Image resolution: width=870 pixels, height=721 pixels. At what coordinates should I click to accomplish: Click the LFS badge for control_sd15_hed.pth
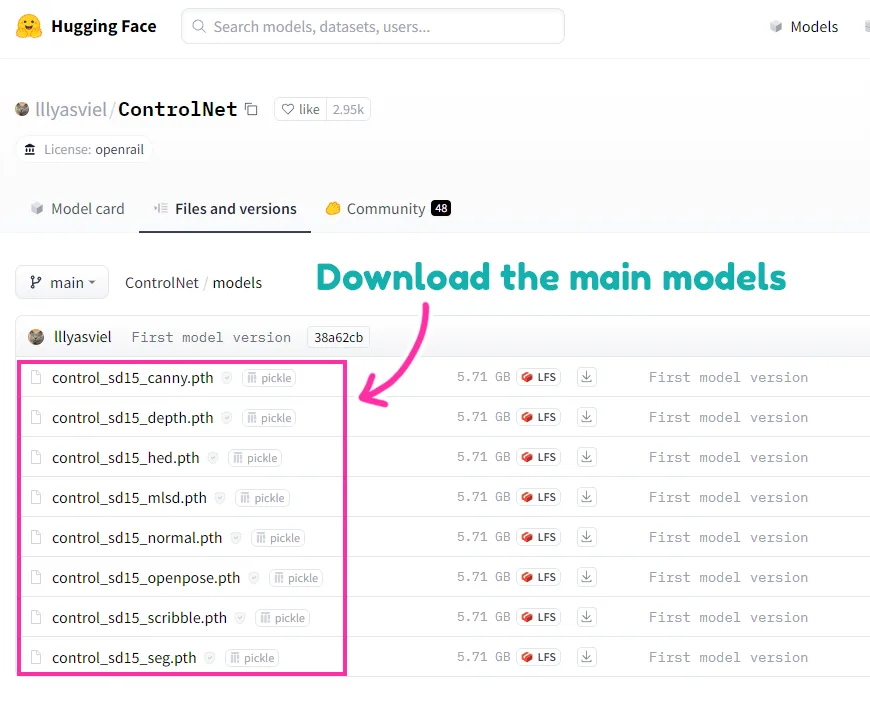538,457
